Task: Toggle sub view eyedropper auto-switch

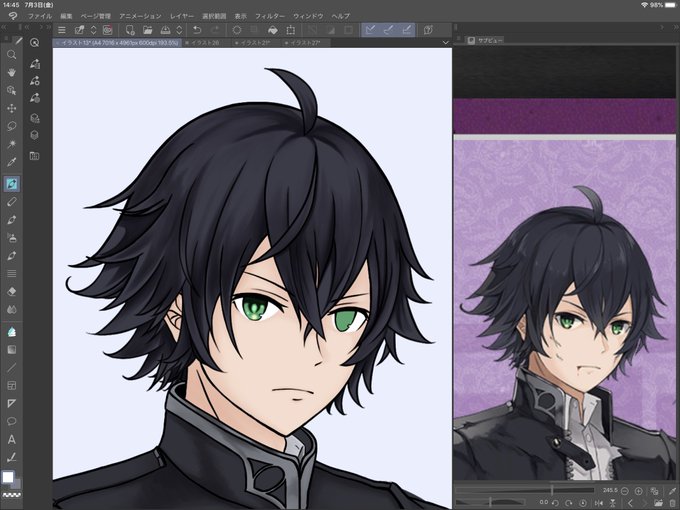Action: point(673,491)
